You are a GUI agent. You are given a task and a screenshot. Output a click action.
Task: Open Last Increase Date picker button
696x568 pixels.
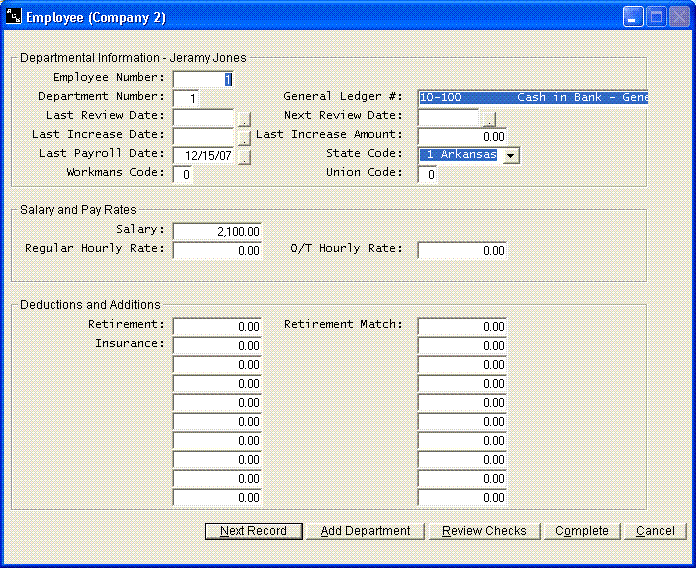(x=244, y=137)
